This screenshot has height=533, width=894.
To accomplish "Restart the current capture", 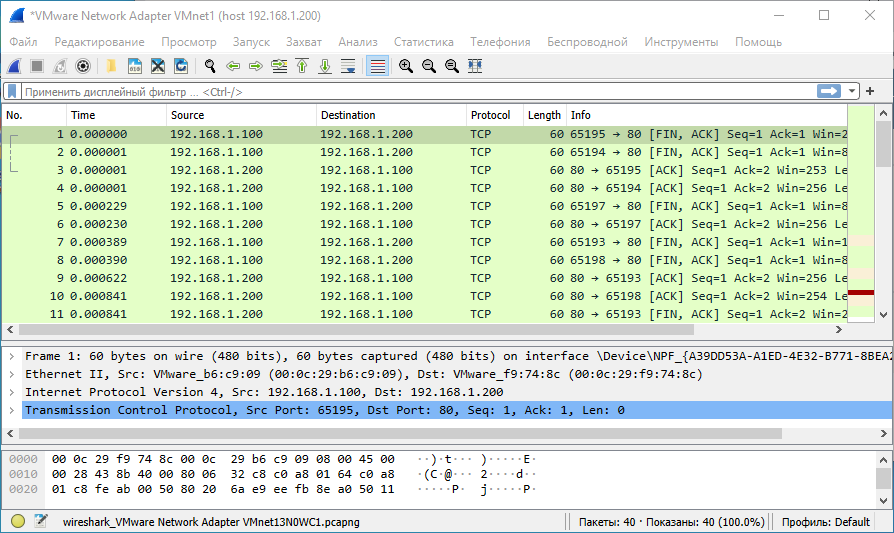I will (x=60, y=66).
